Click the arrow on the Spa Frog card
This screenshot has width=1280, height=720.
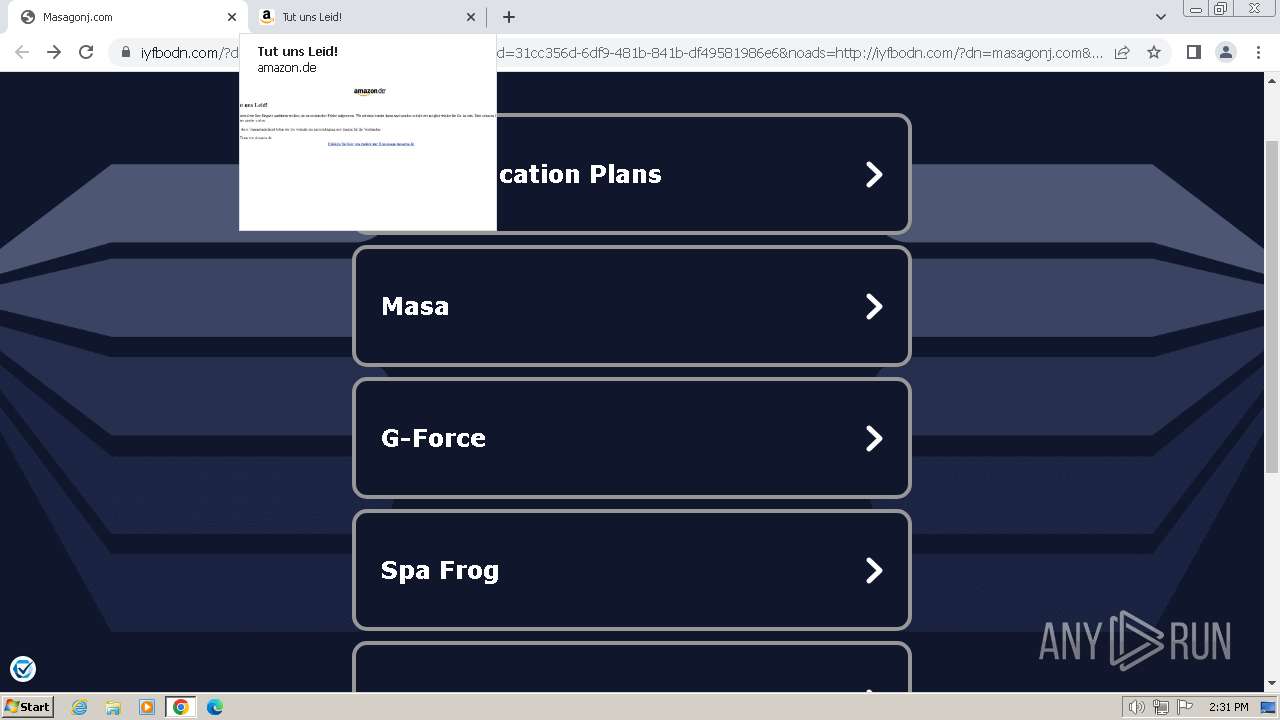click(874, 570)
